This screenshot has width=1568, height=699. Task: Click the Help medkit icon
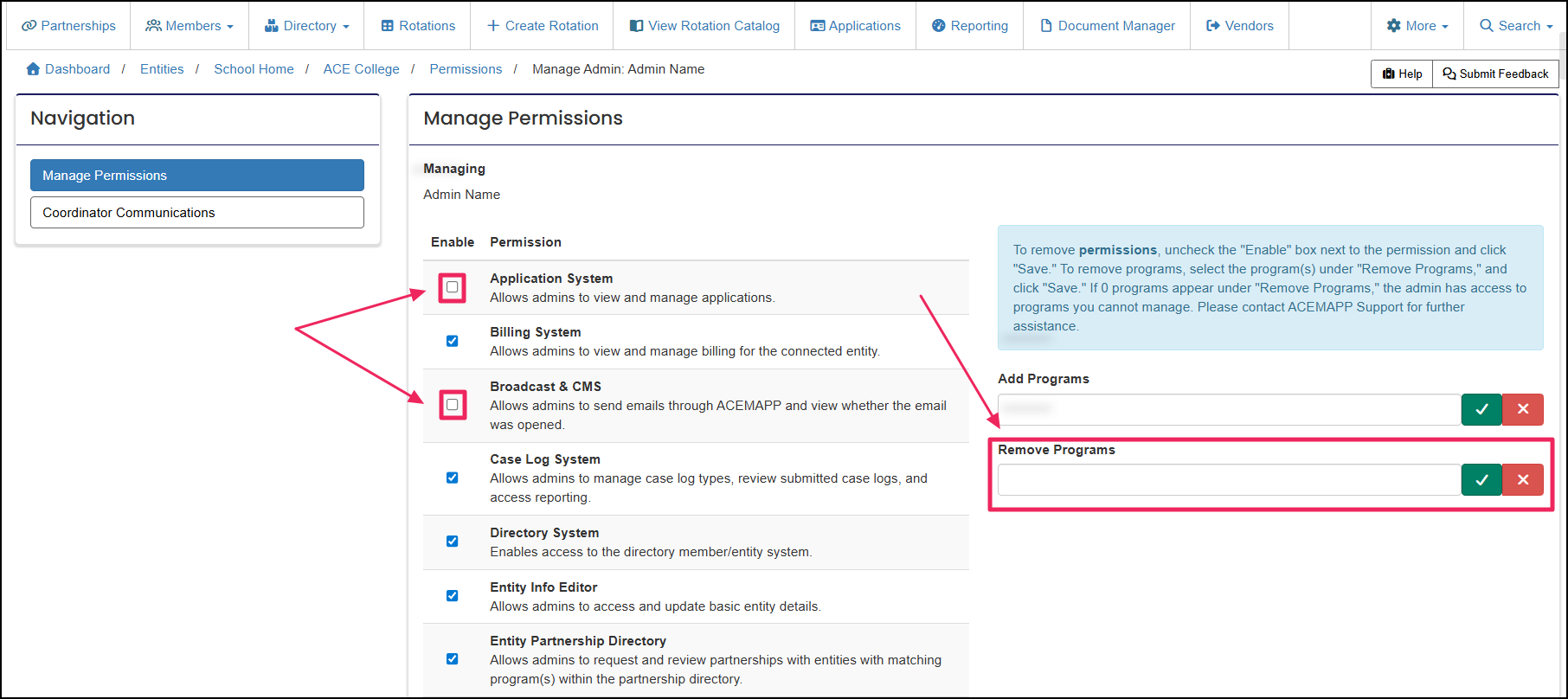1389,74
